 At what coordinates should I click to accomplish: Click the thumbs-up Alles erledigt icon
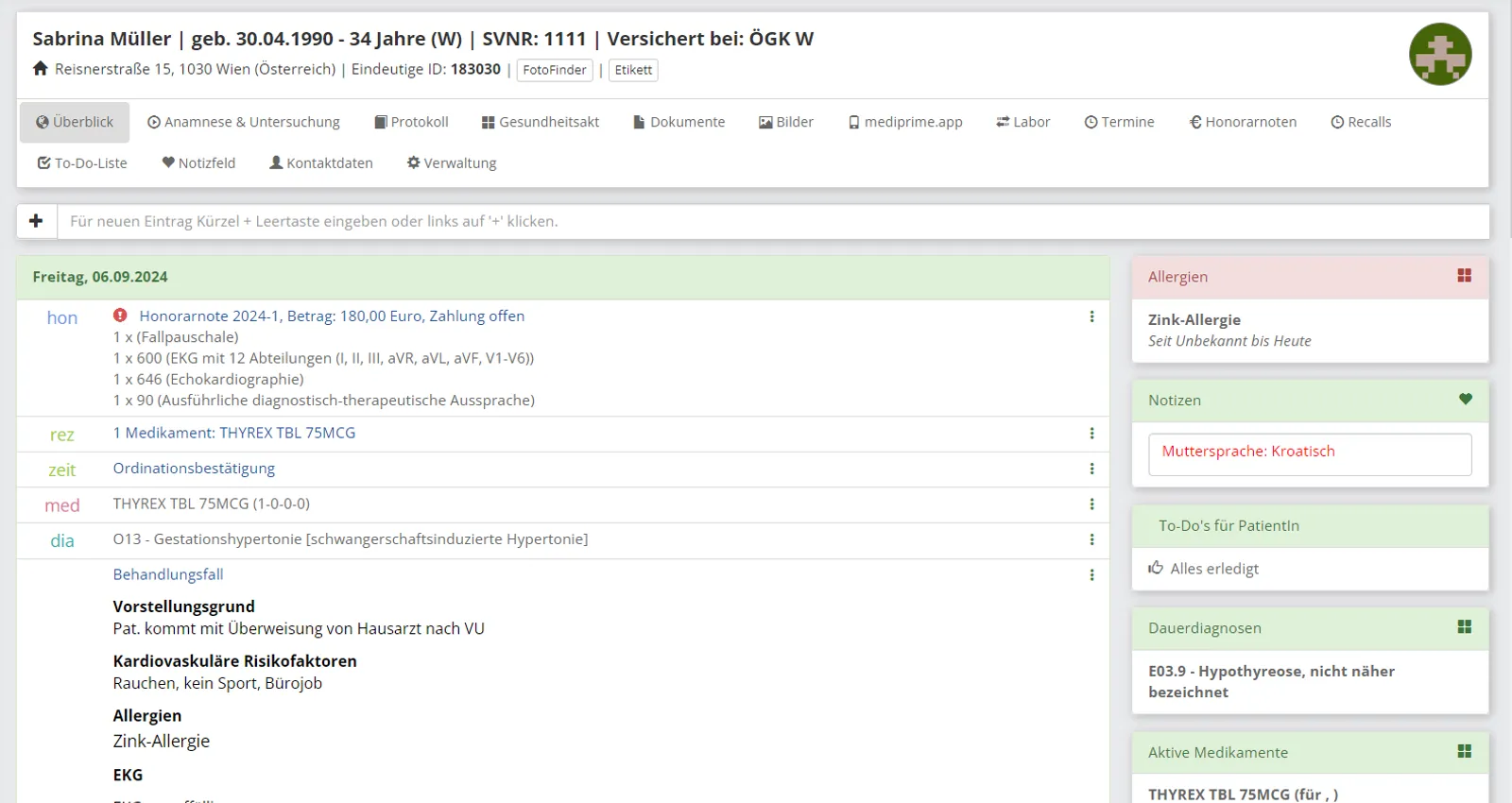click(1156, 568)
